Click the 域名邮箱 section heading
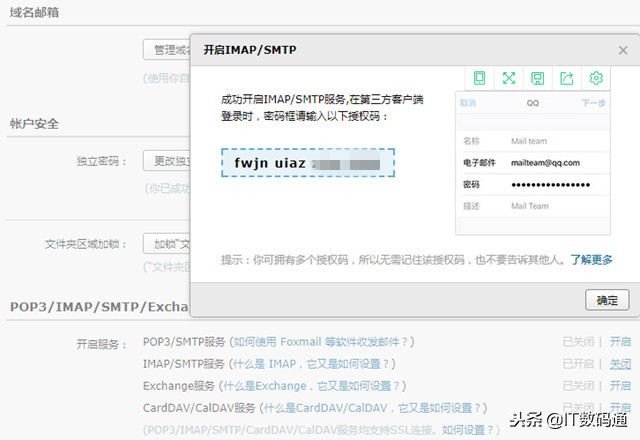640x440 pixels. pos(34,13)
